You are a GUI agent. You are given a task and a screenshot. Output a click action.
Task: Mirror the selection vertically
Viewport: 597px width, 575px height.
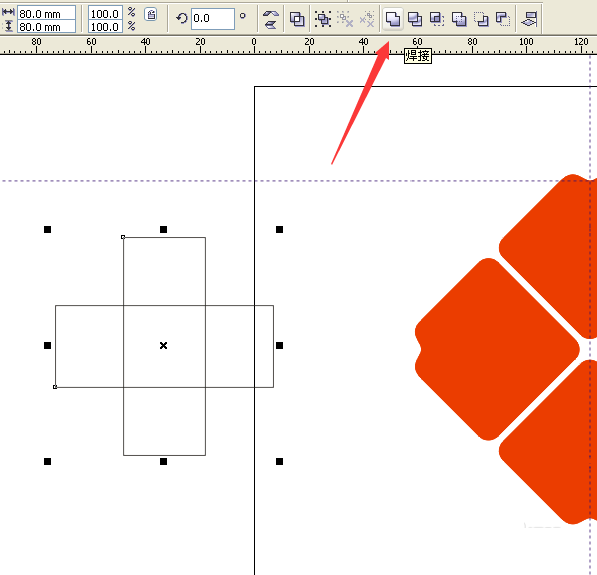coord(271,24)
